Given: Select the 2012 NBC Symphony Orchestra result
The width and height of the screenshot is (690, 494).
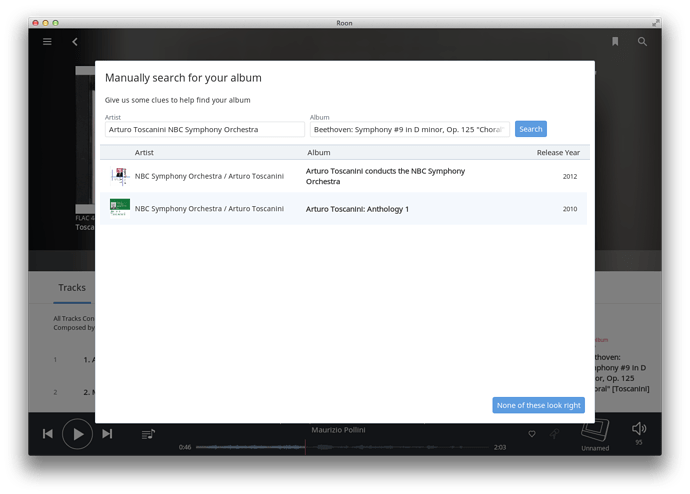Looking at the screenshot, I should [x=343, y=176].
